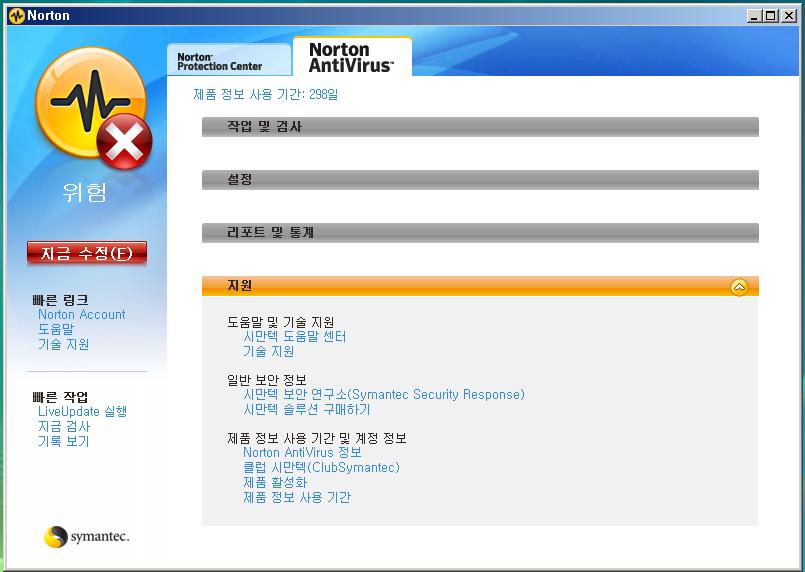
Task: Open 도움말 in quick links
Action: pos(56,329)
